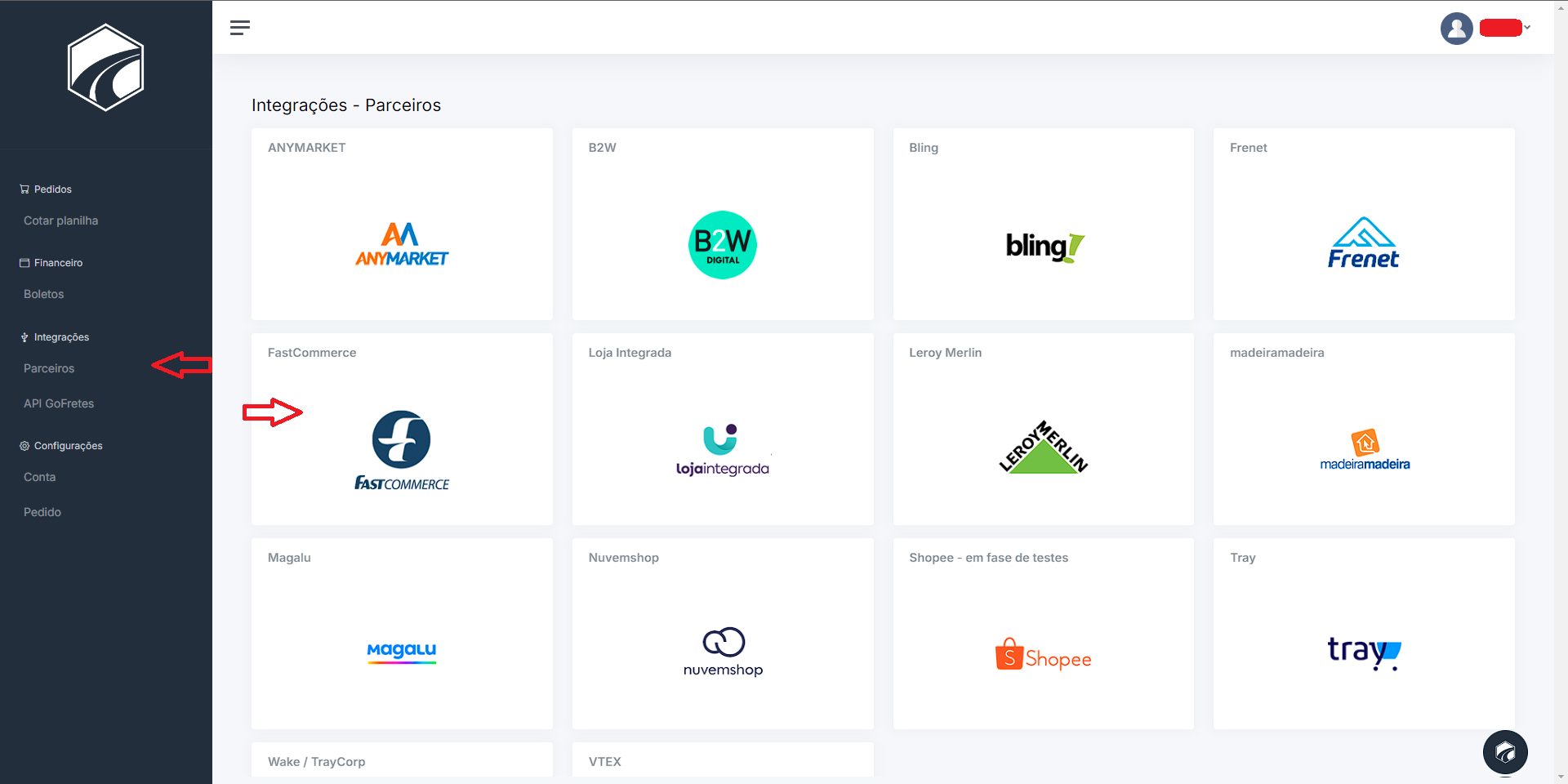The image size is (1568, 784).
Task: Open the B2W Digital logo
Action: (723, 245)
